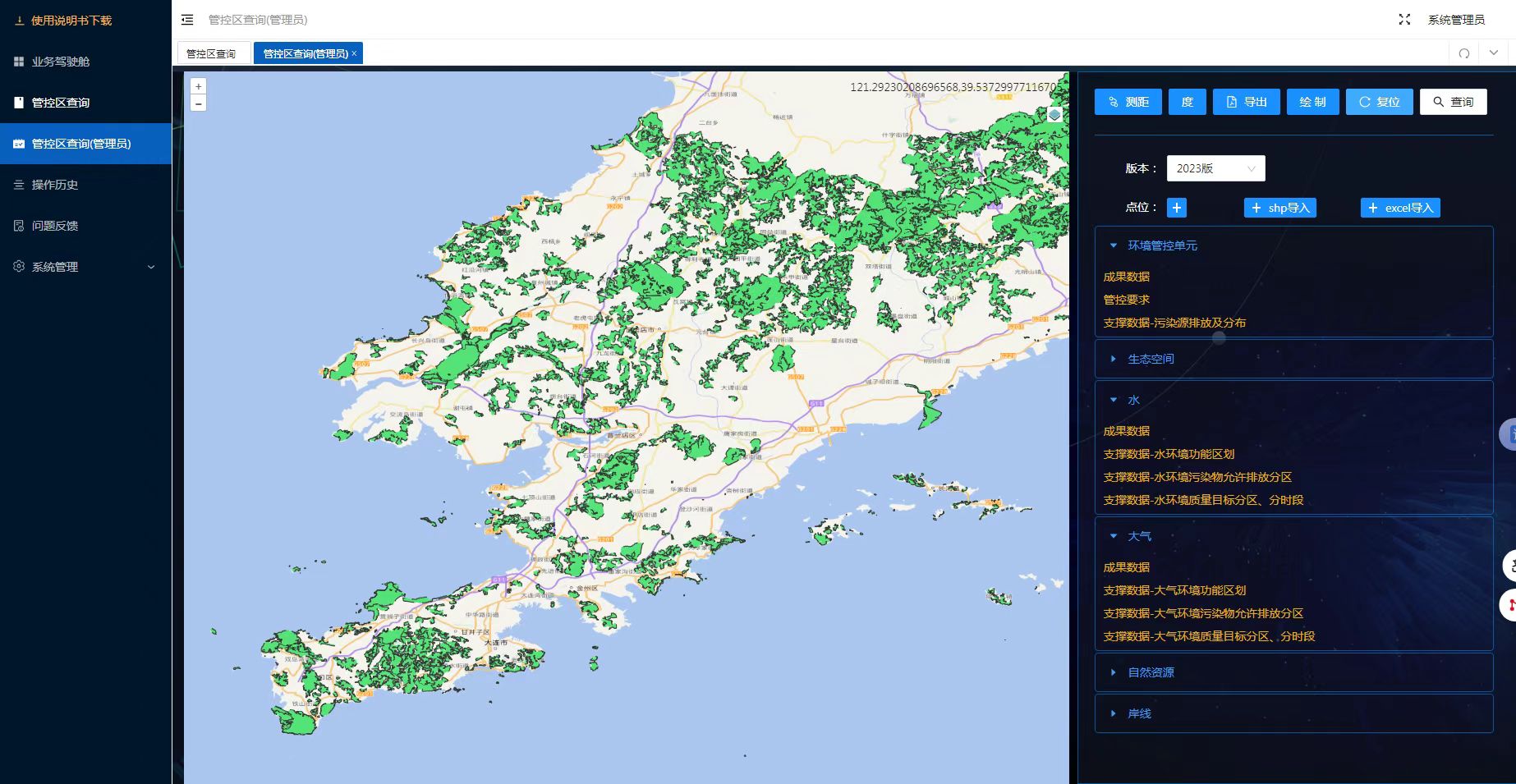Click the 查询 search button

pyautogui.click(x=1453, y=102)
